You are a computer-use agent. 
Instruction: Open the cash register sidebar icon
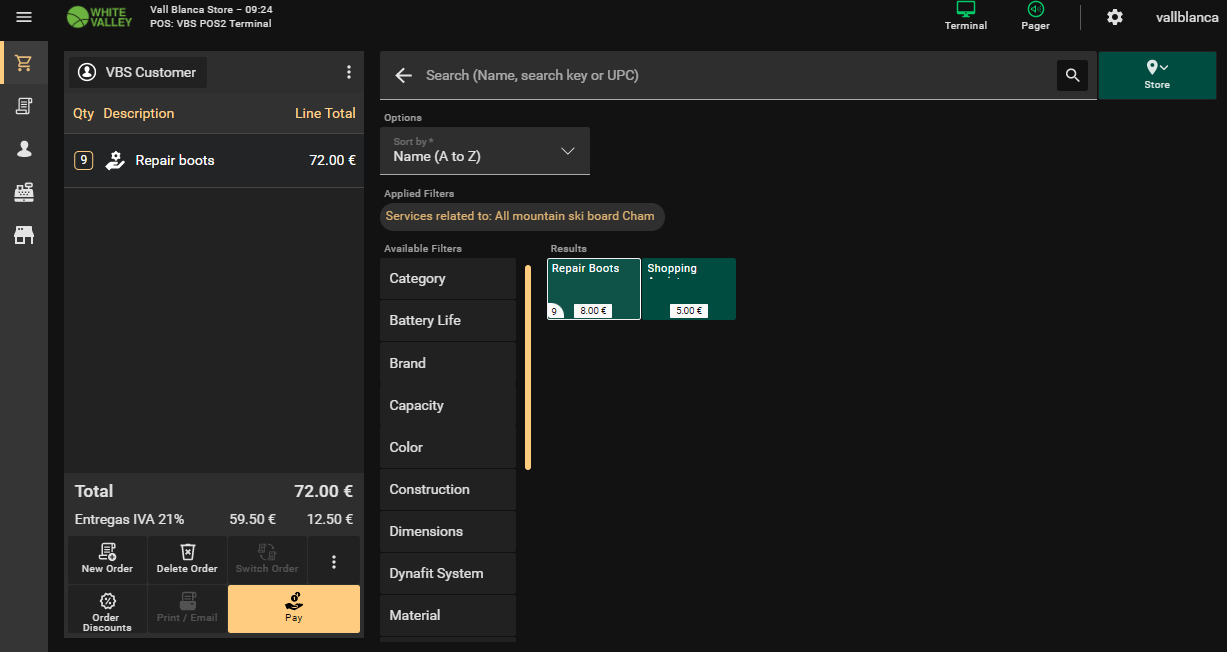[x=24, y=192]
